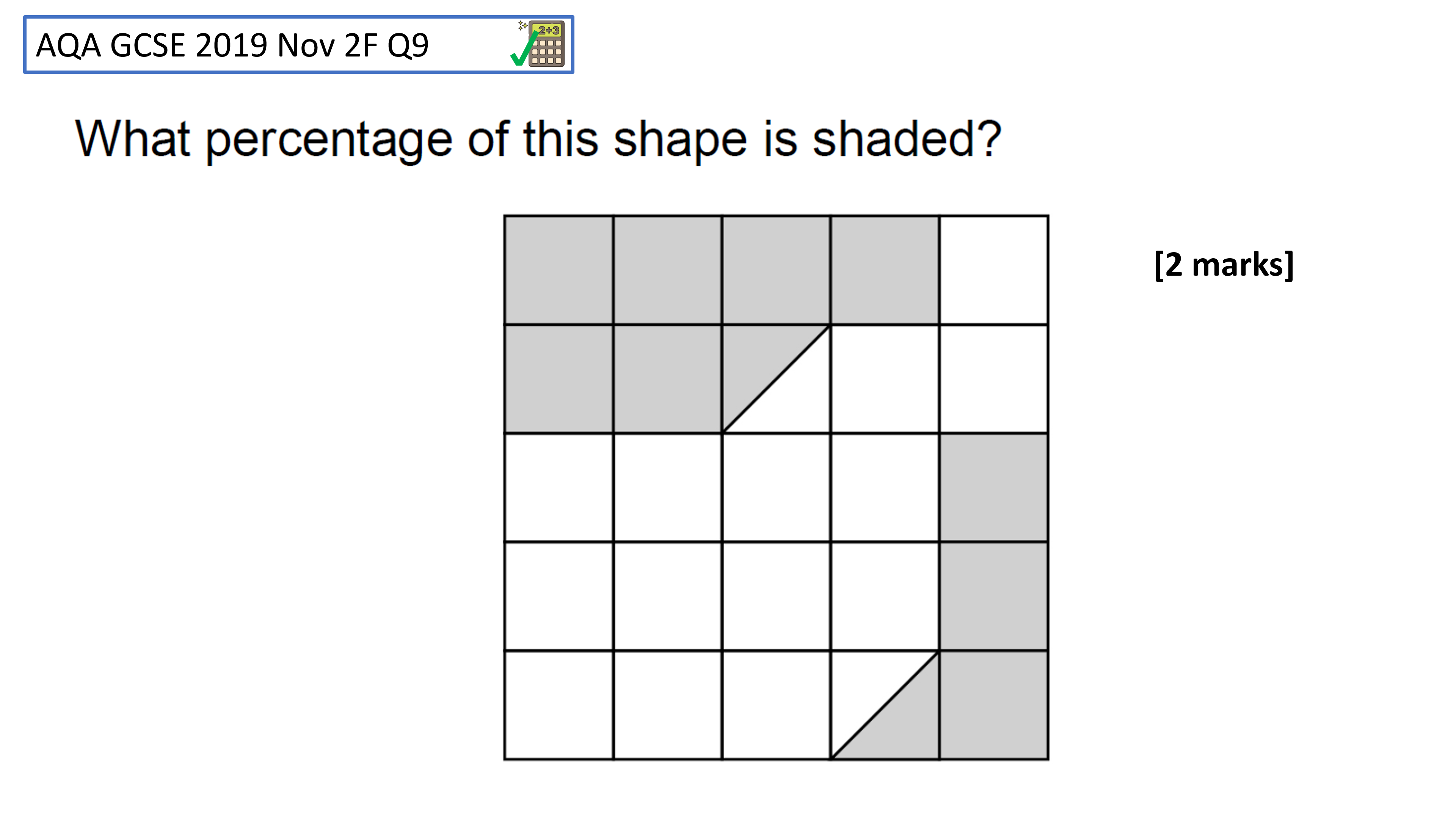Select the center square of the grid
1456x819 pixels.
776,488
